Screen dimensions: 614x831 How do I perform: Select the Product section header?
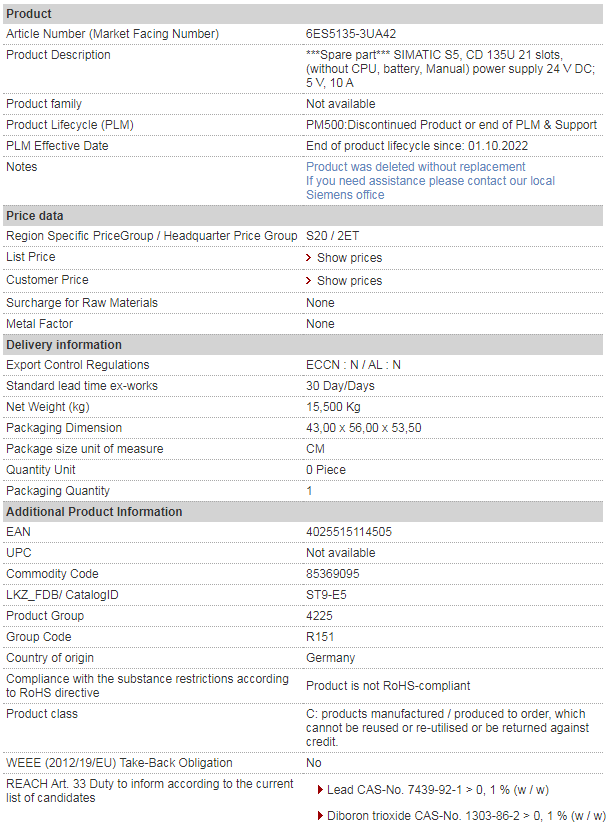coord(303,14)
